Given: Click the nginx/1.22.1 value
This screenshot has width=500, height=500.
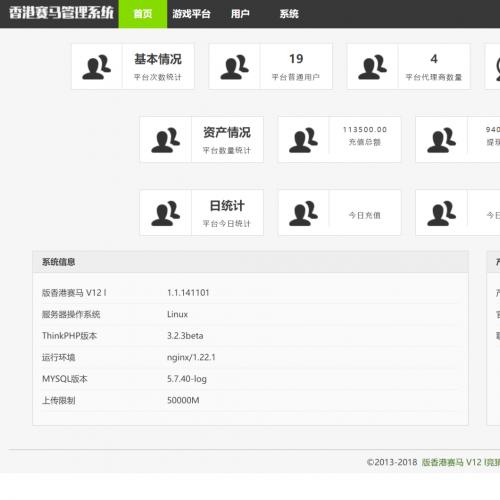Looking at the screenshot, I should (191, 357).
